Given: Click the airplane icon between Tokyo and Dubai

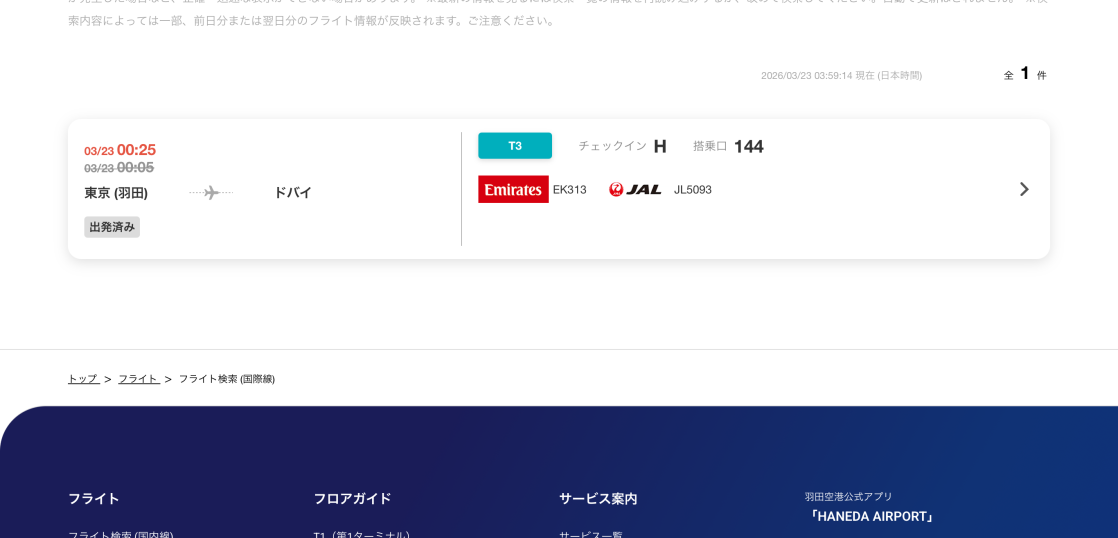Looking at the screenshot, I should [211, 193].
